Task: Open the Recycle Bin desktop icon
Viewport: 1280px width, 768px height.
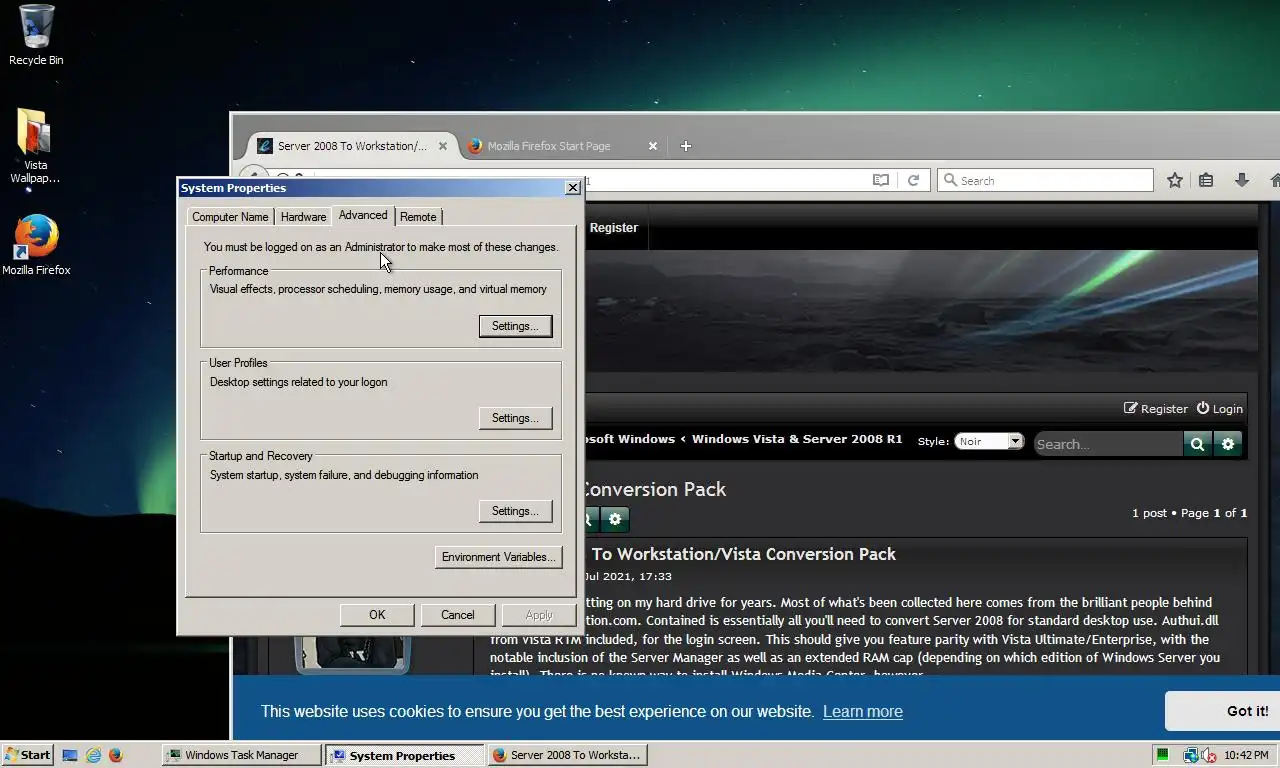Action: click(36, 36)
